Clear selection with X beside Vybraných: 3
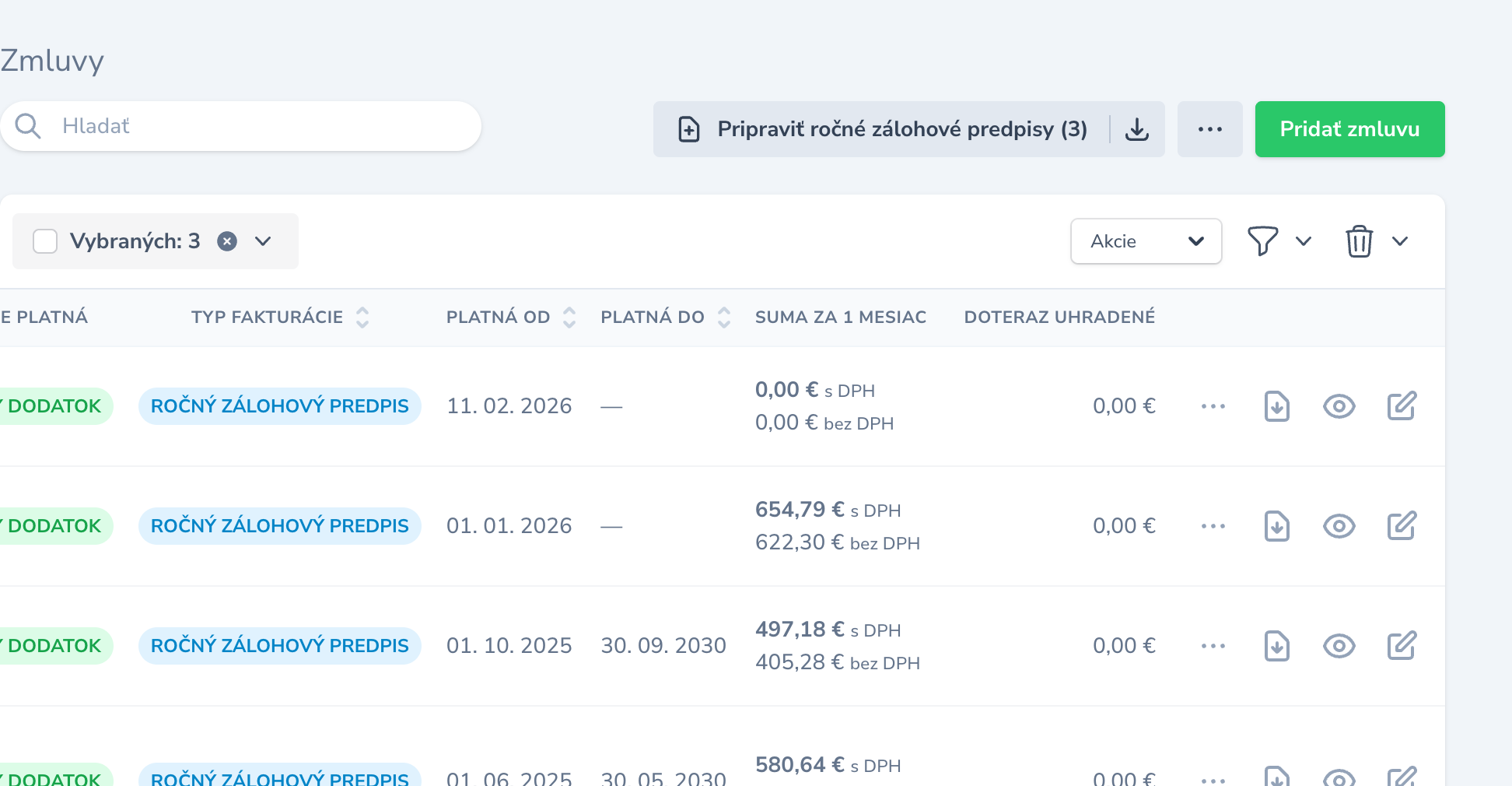1512x786 pixels. (227, 241)
